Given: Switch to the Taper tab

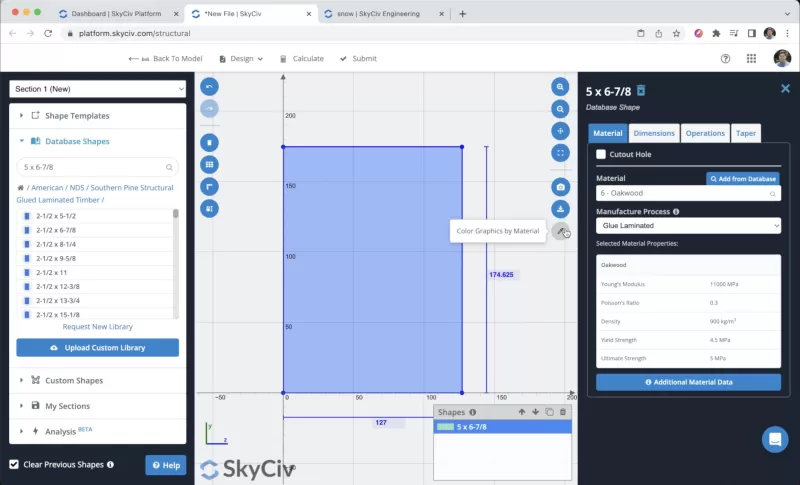Looking at the screenshot, I should pyautogui.click(x=745, y=133).
